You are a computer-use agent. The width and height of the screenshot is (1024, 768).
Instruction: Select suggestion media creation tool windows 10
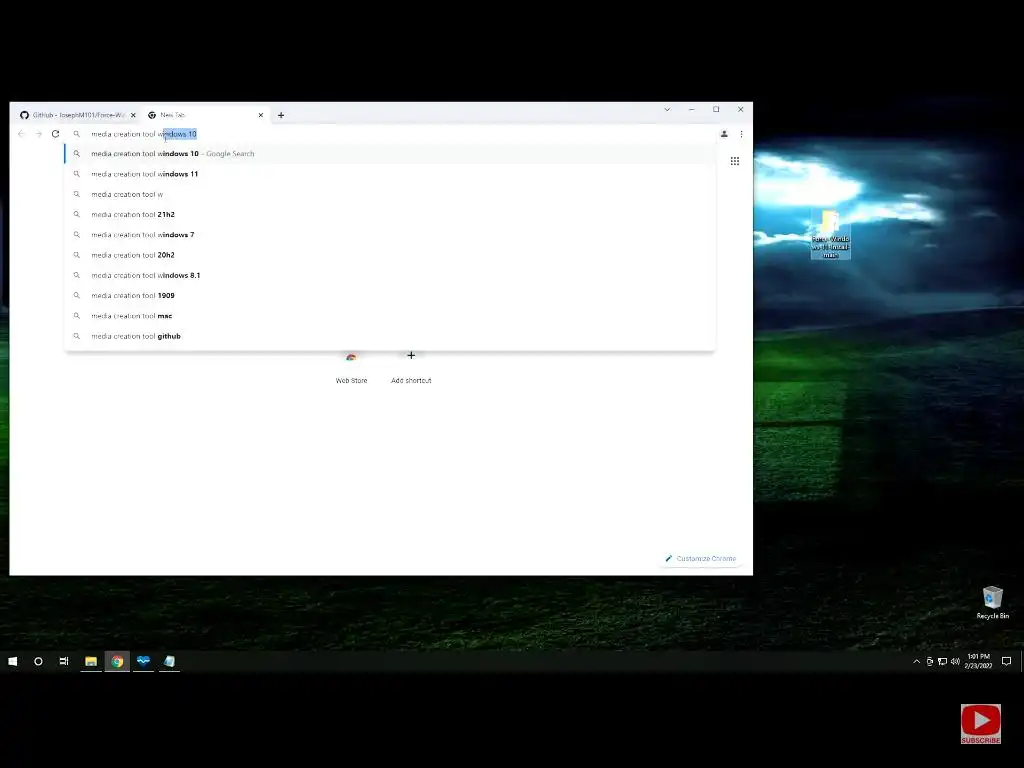click(x=390, y=153)
